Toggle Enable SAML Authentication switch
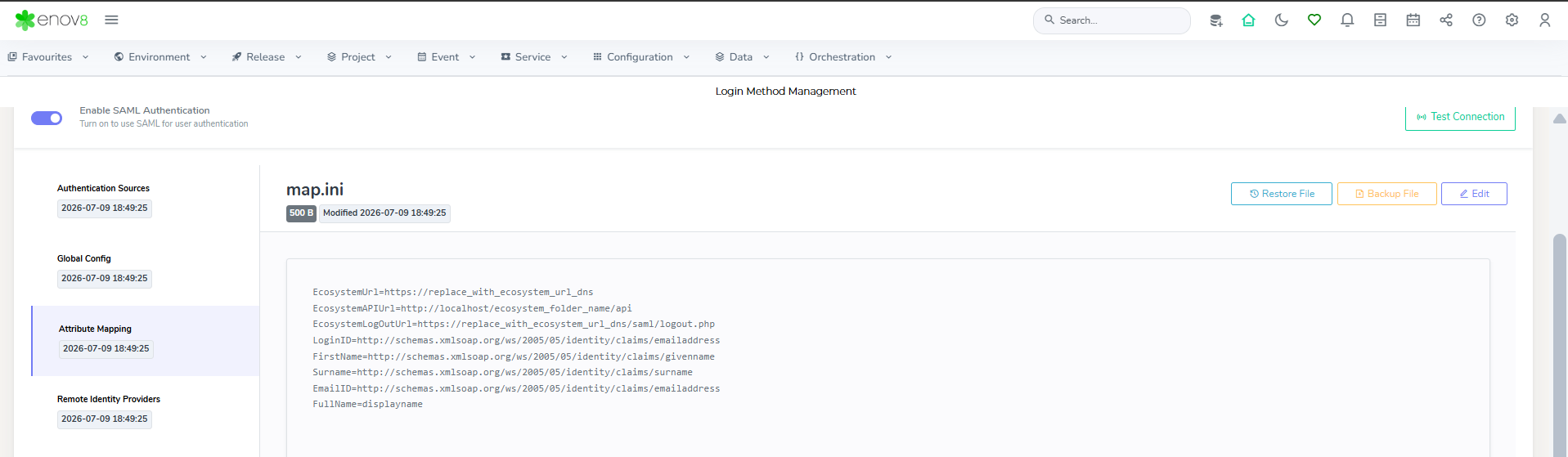Image resolution: width=1568 pixels, height=457 pixels. click(47, 118)
